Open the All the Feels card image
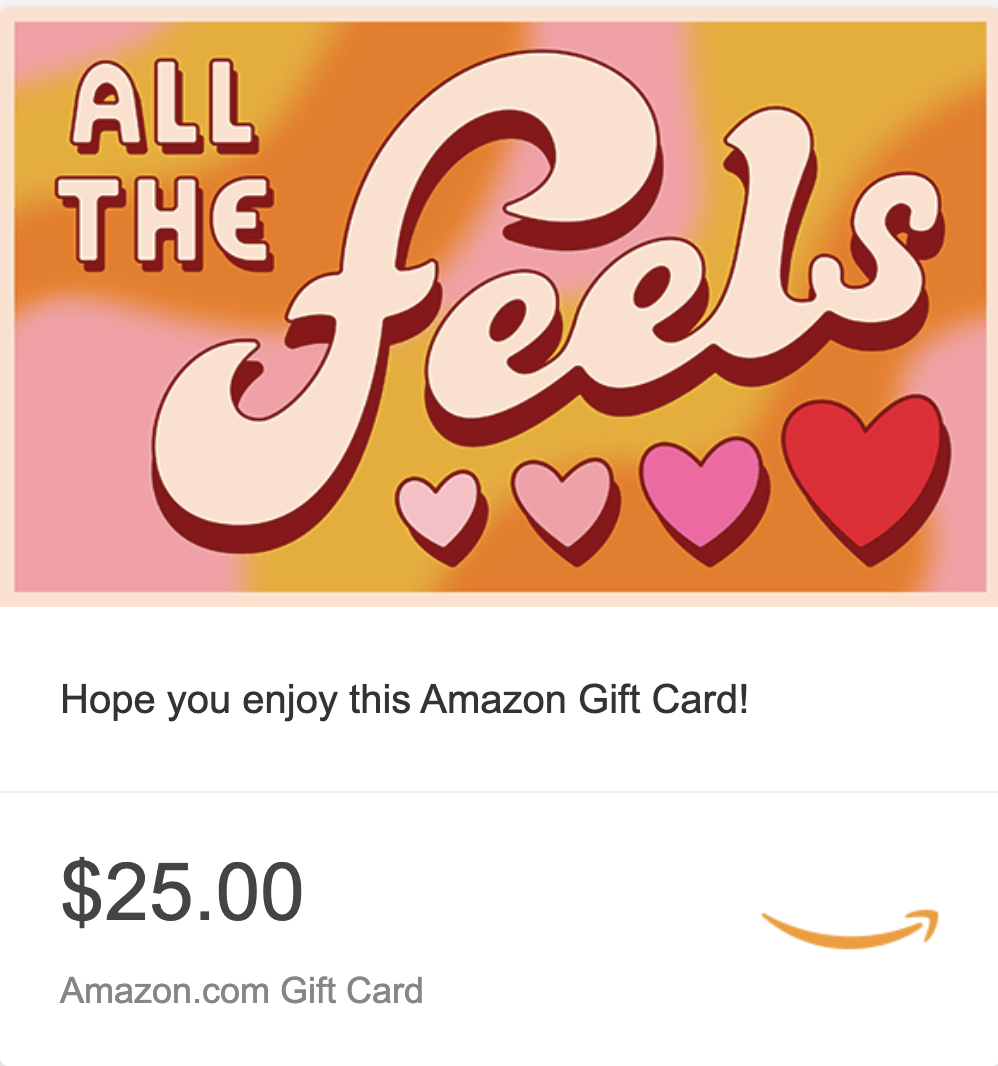998x1066 pixels. click(499, 307)
